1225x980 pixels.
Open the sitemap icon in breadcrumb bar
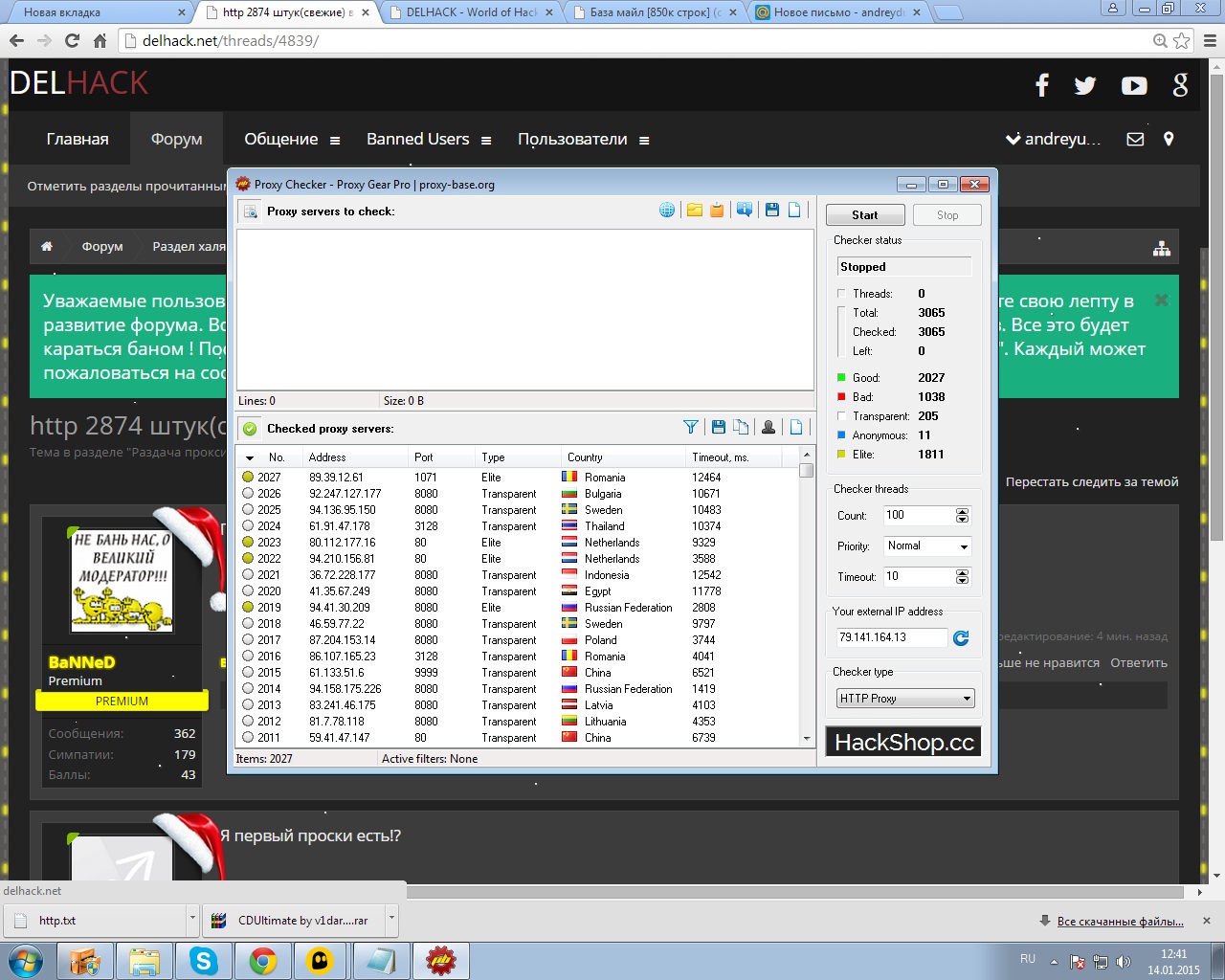(x=1162, y=248)
